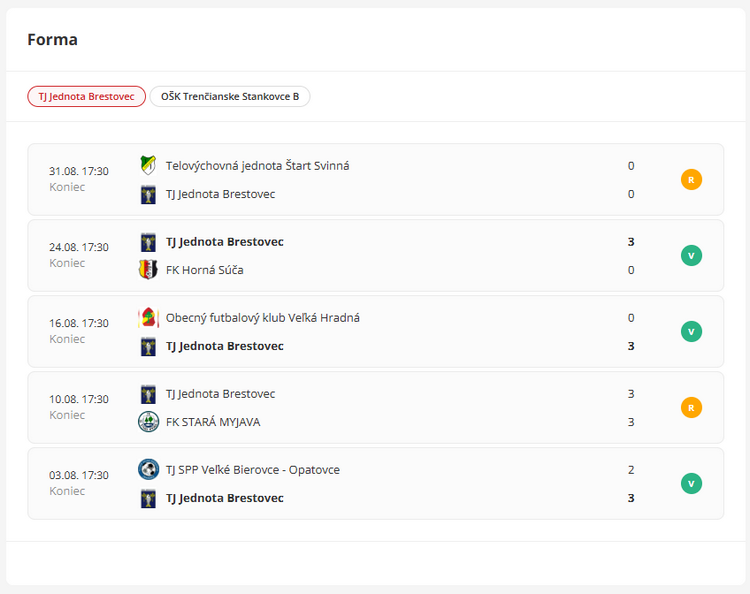This screenshot has height=594, width=750.
Task: Click orange R badge for 31.08. match
Action: (691, 180)
